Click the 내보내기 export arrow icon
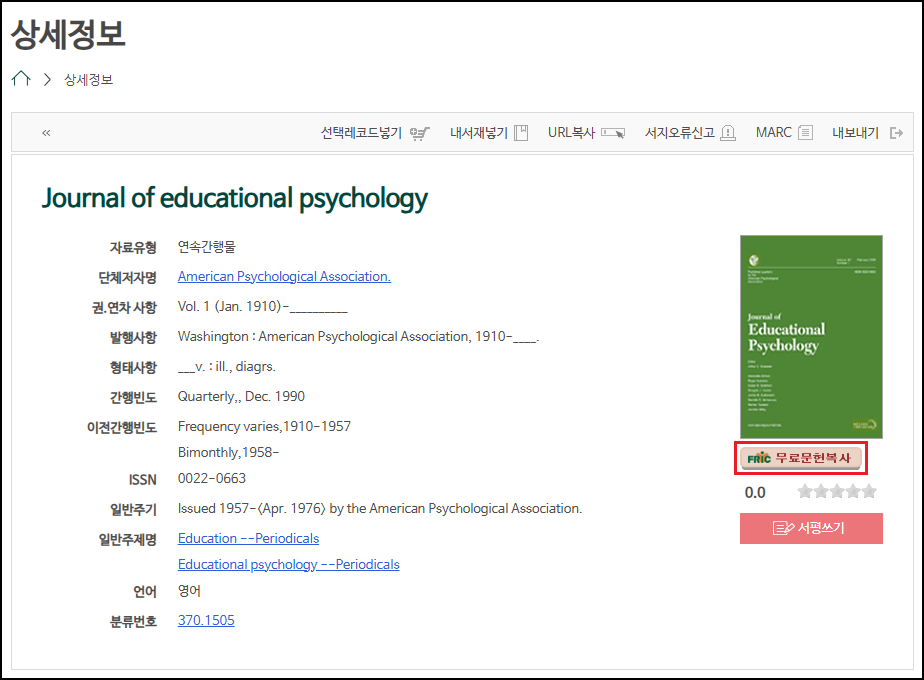 click(x=896, y=133)
